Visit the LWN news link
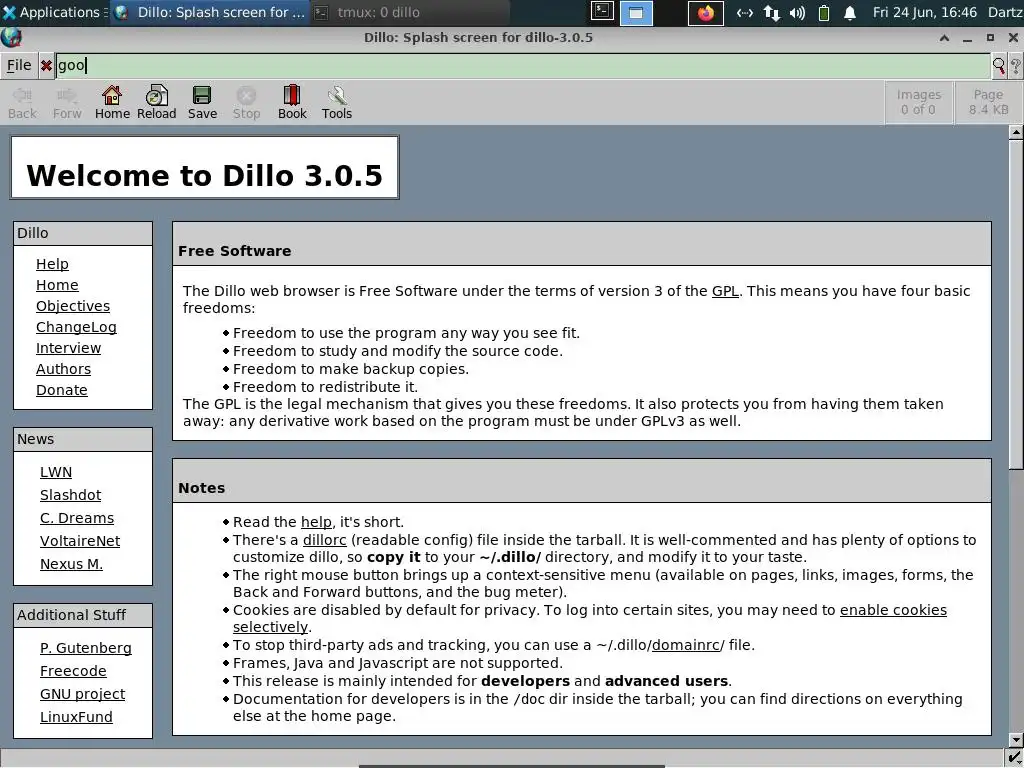 coord(56,472)
